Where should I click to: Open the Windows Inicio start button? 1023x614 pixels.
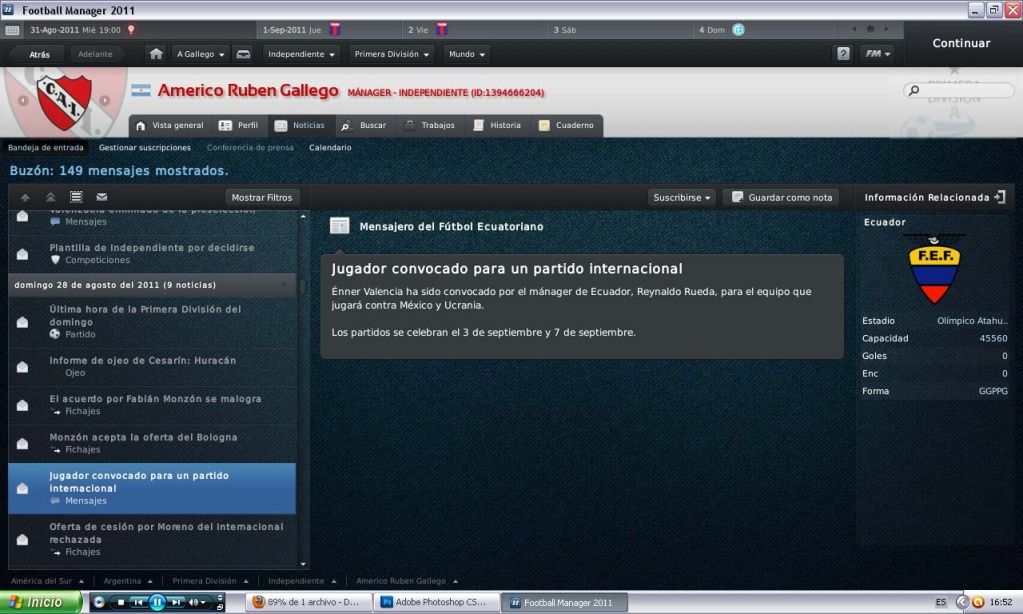[x=40, y=602]
